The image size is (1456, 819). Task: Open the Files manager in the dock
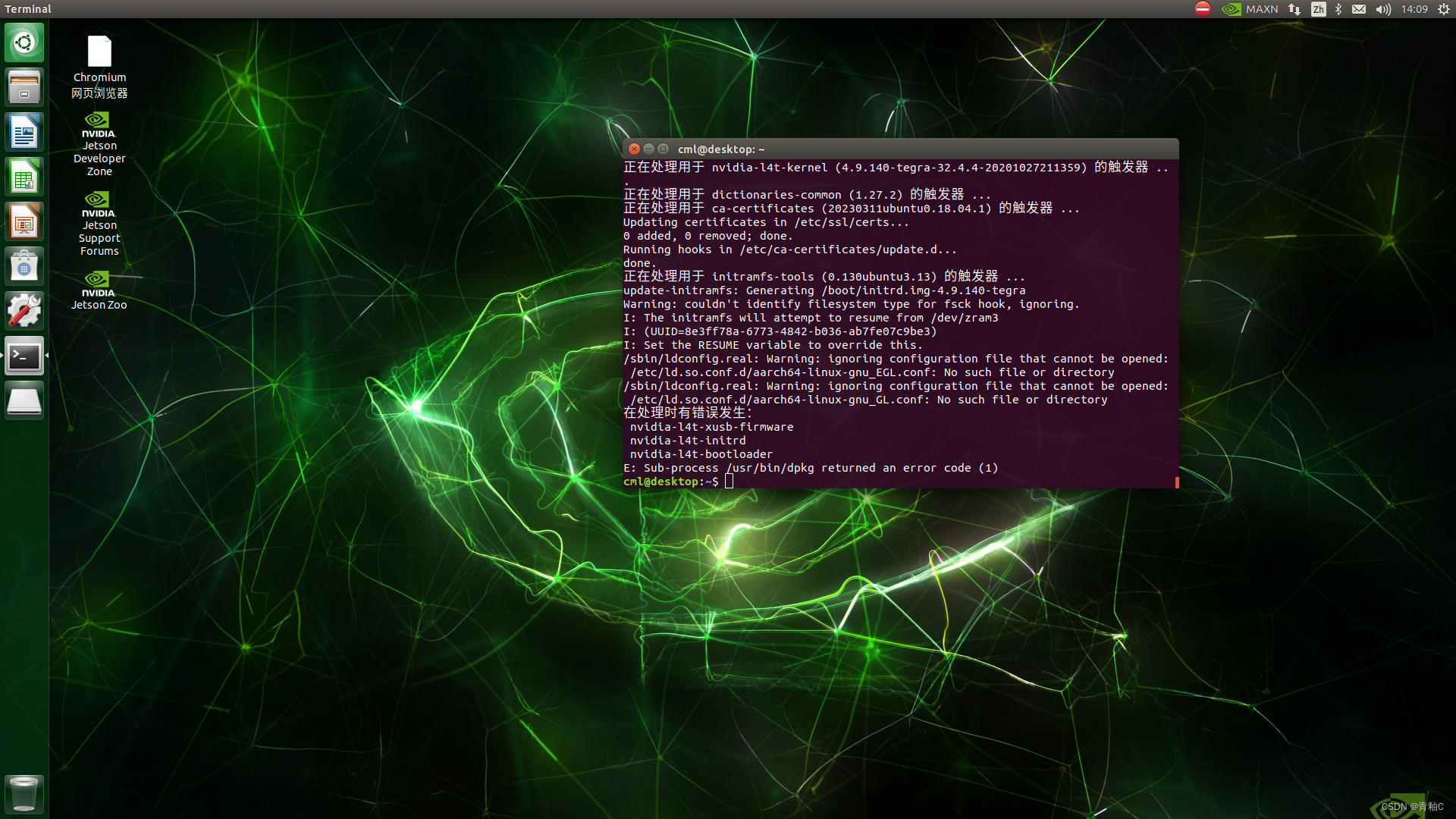pyautogui.click(x=24, y=87)
